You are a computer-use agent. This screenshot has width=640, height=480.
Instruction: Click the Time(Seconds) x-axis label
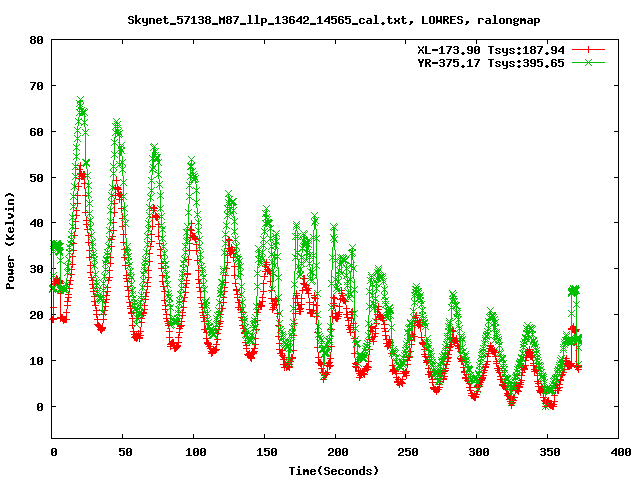pyautogui.click(x=334, y=471)
